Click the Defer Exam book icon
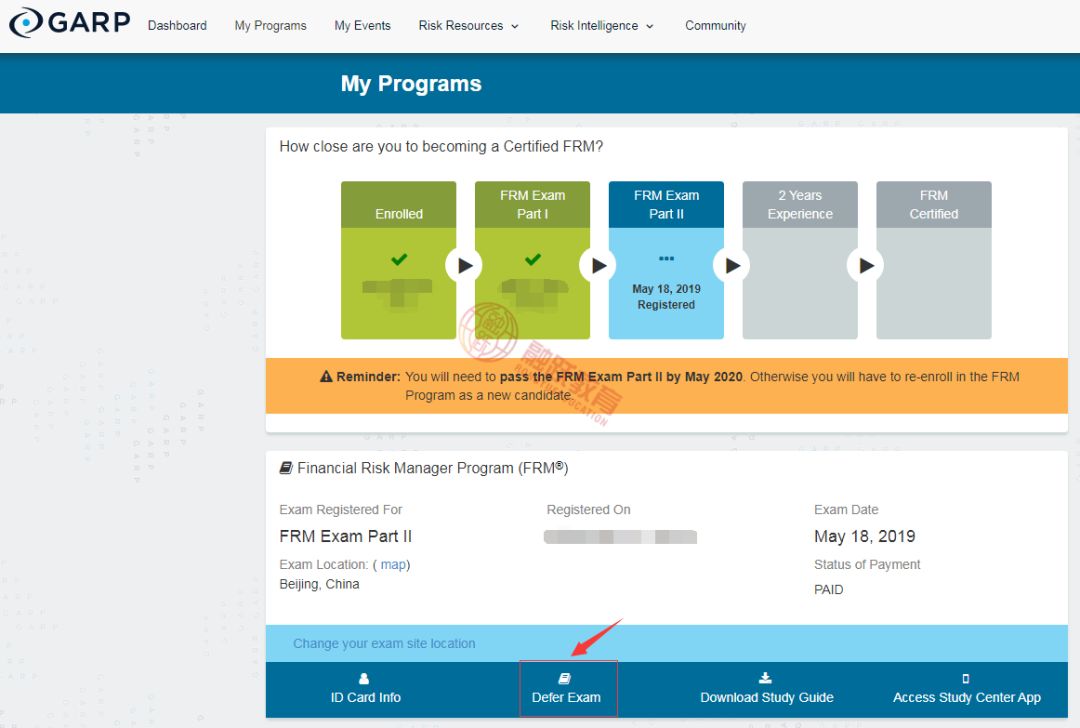The height and width of the screenshot is (728, 1080). tap(565, 679)
